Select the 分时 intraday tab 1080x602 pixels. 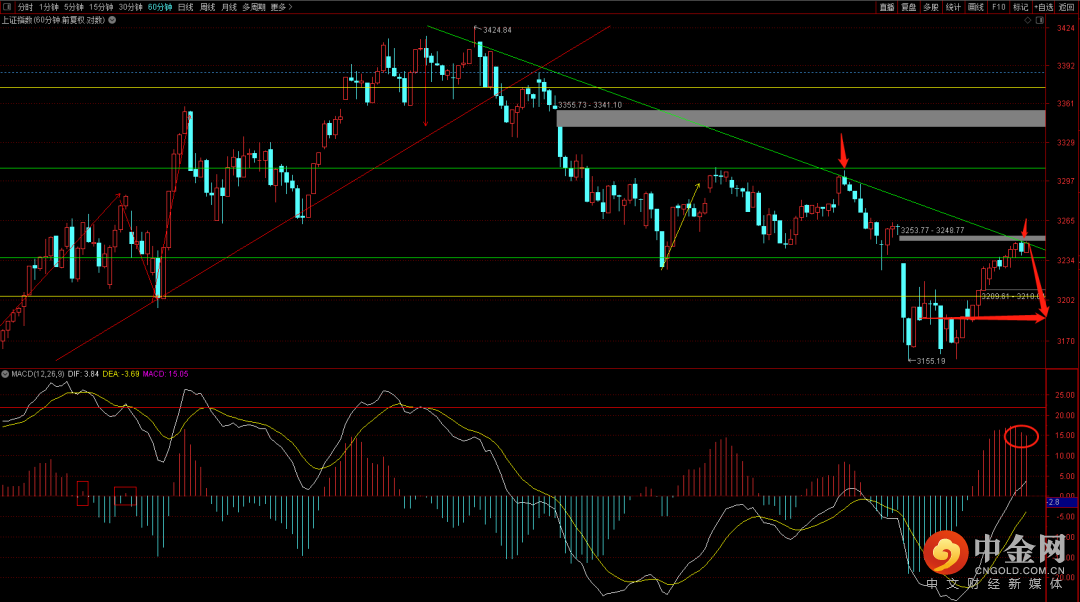(26, 7)
